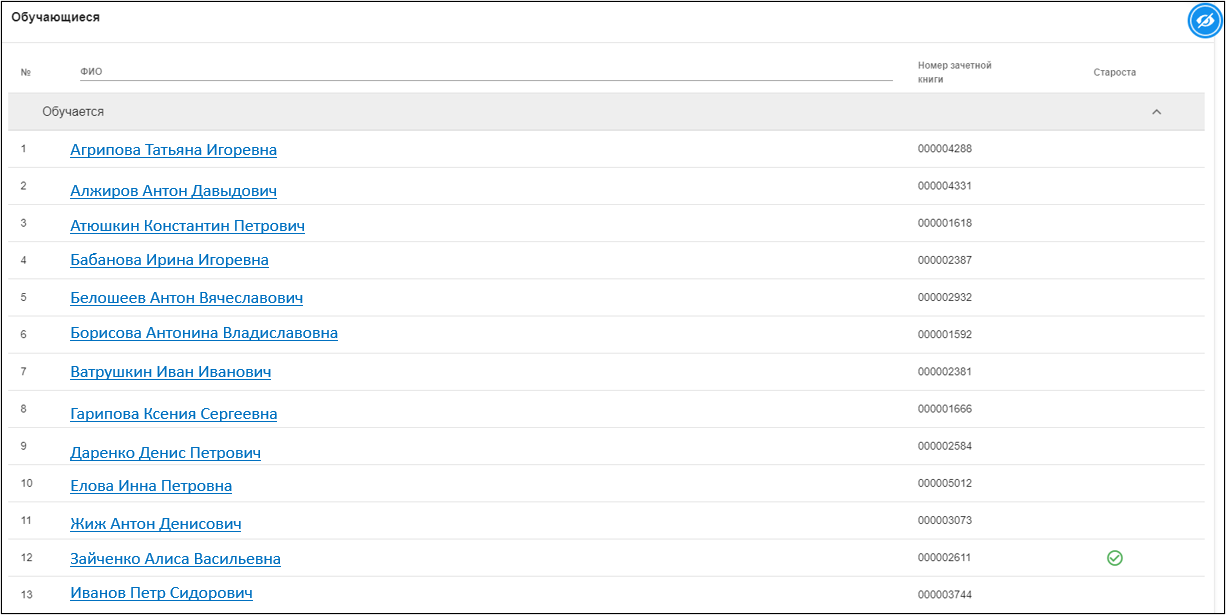Click the green starosta checkmark icon
1226x615 pixels.
(x=1115, y=558)
